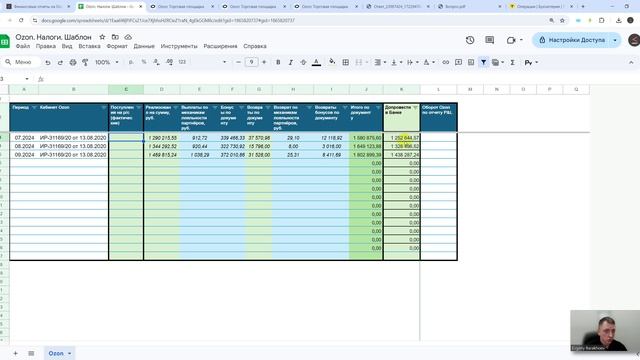Open the comments history icon
640x360 pixels.
tap(489, 40)
